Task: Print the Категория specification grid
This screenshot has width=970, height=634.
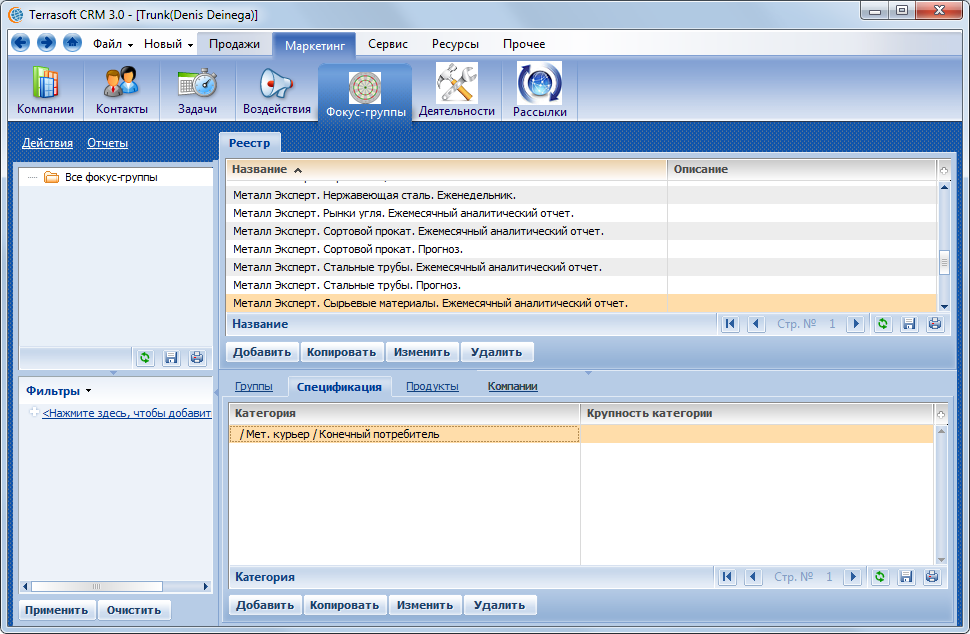Action: tap(932, 576)
